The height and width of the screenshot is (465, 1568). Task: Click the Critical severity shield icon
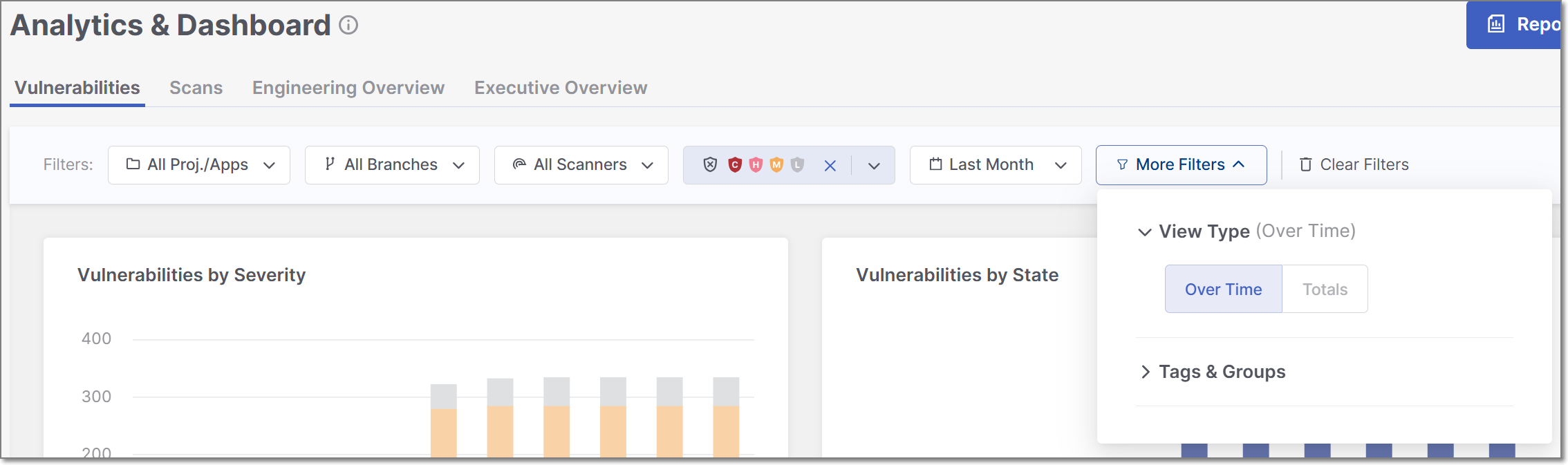[x=735, y=164]
